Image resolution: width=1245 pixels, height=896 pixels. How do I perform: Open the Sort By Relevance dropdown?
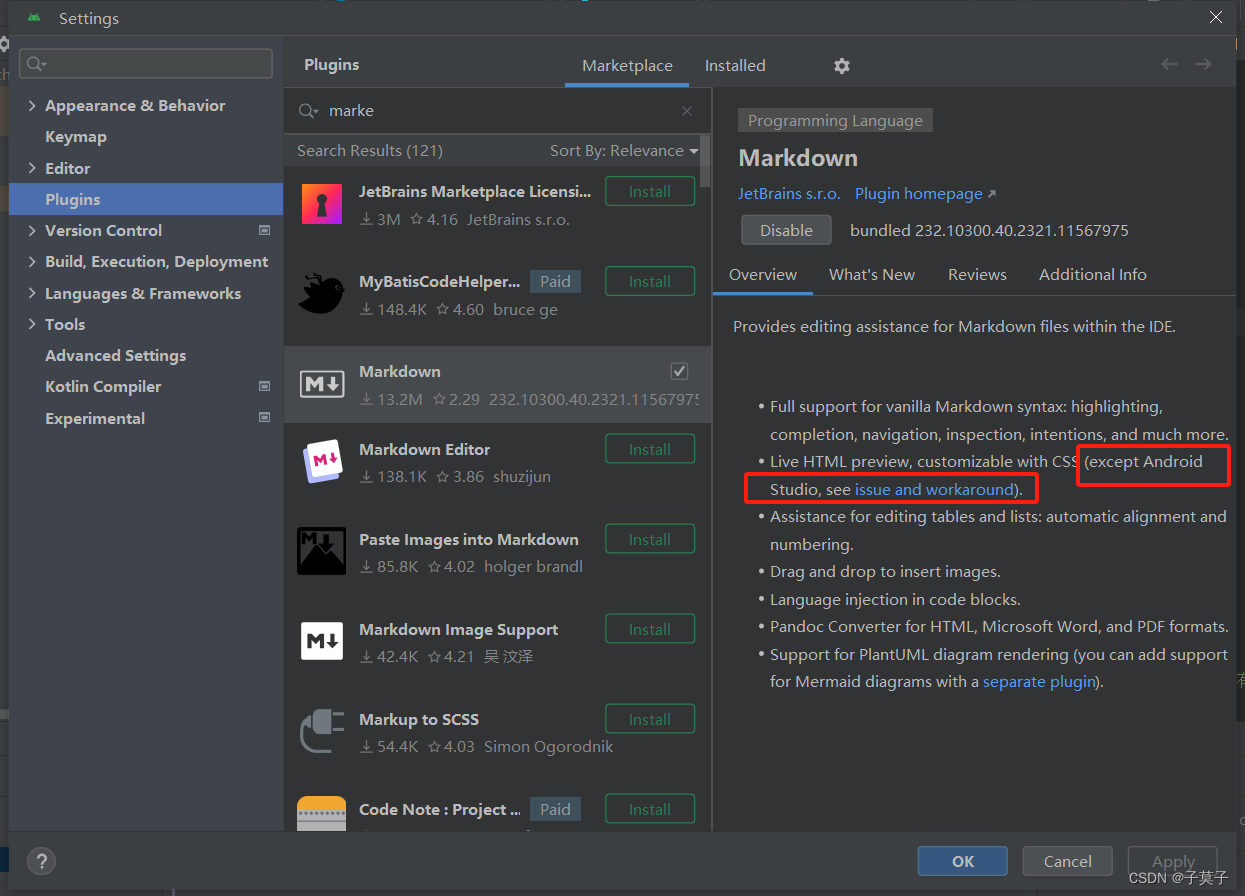point(623,150)
